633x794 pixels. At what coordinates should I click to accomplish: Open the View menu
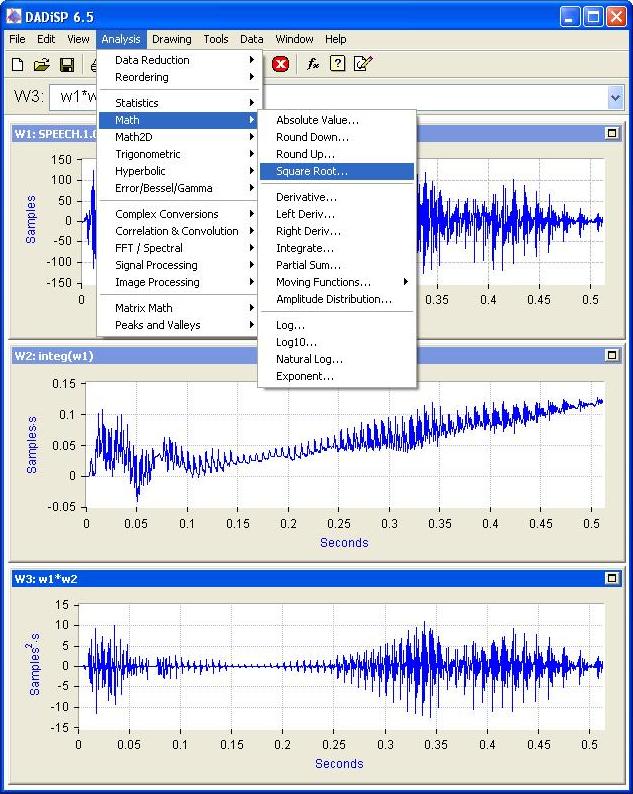(x=78, y=39)
